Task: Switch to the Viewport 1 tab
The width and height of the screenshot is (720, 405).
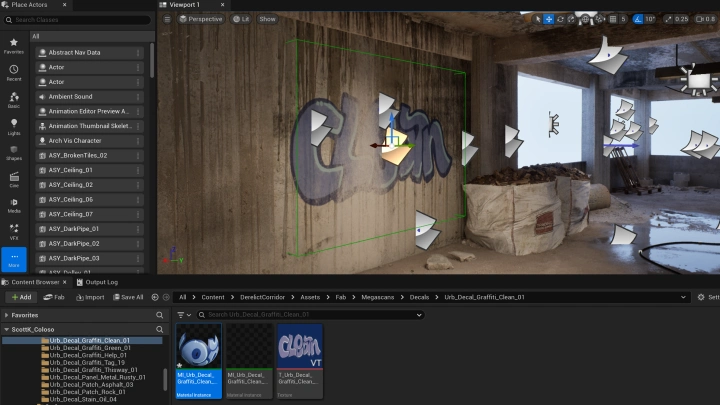Action: pyautogui.click(x=186, y=5)
